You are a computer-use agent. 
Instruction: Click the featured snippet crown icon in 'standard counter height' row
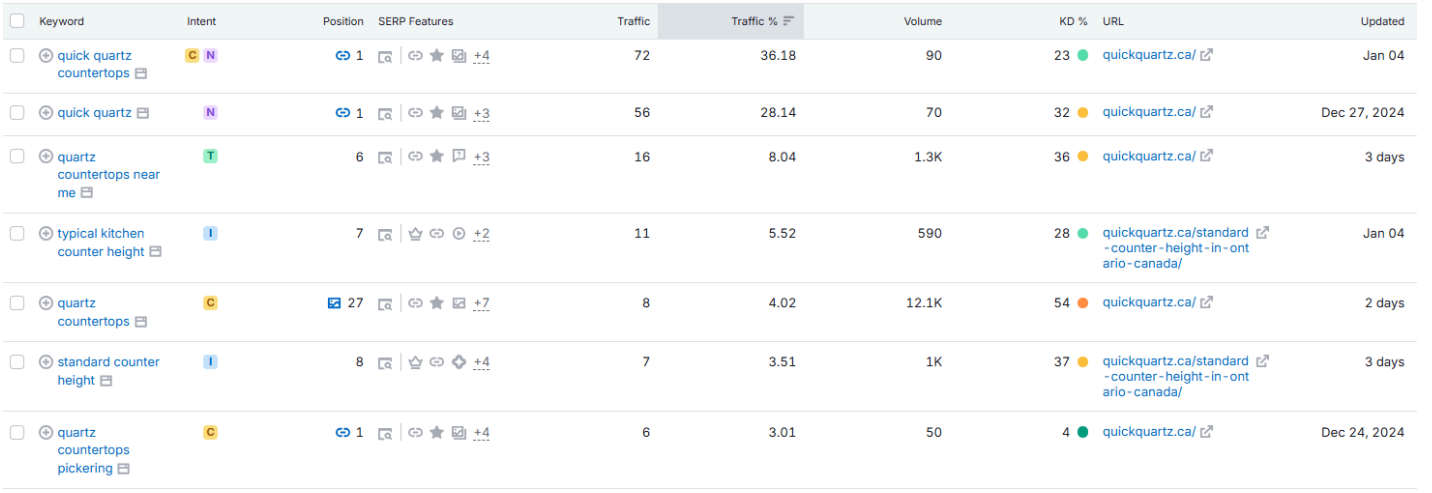[415, 362]
